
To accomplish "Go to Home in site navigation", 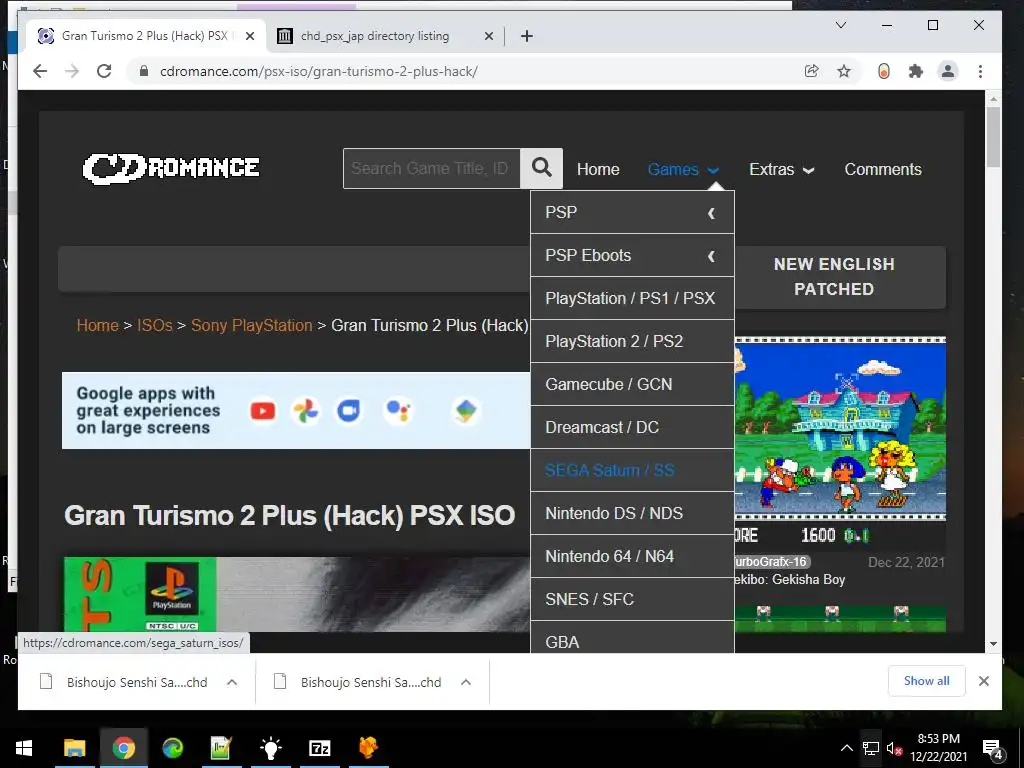I will click(x=598, y=169).
